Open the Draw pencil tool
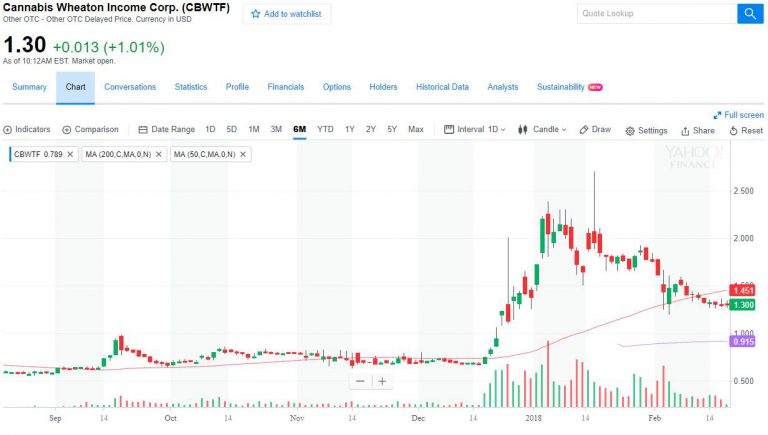 pyautogui.click(x=595, y=129)
